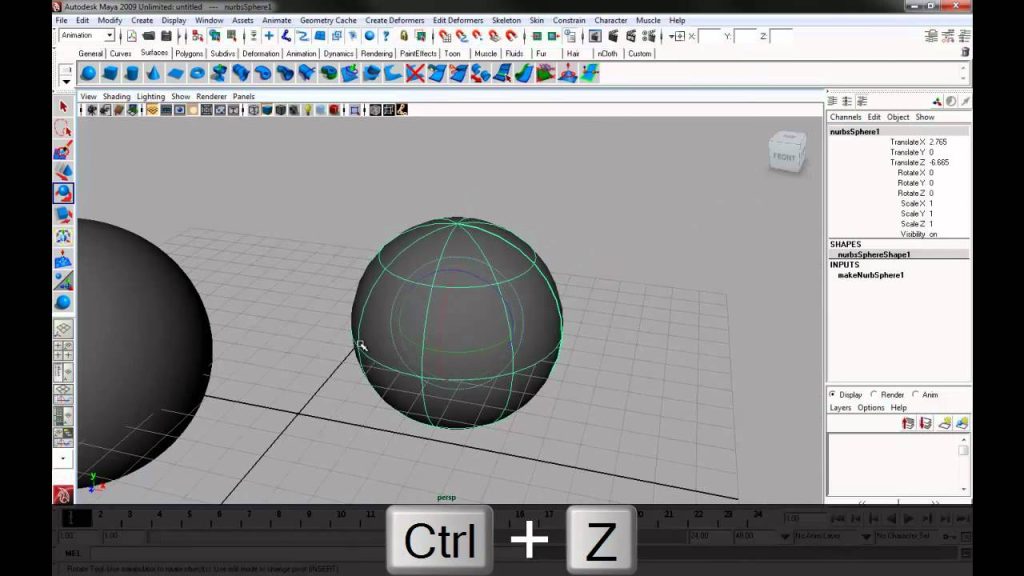Activate the Move tool in toolbox

63,172
